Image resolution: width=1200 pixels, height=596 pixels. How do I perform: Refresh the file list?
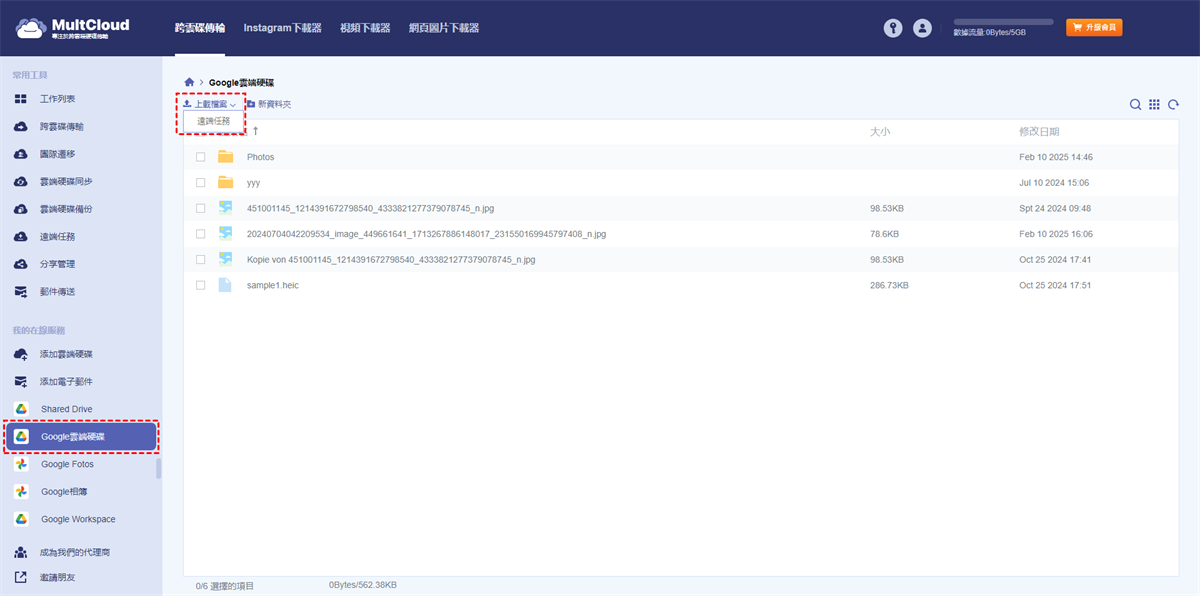point(1174,104)
